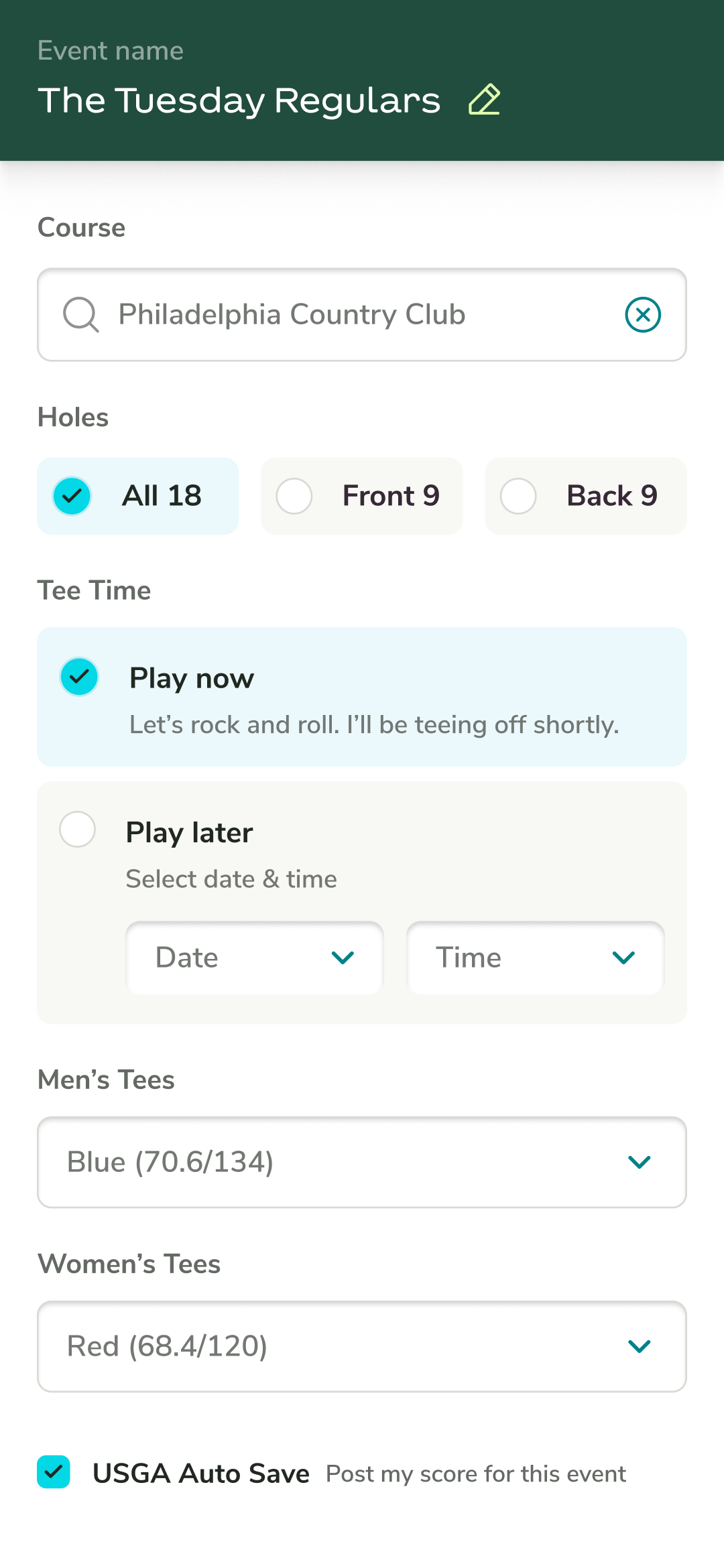The height and width of the screenshot is (1568, 724).
Task: Click the Philadelphia Country Club course field
Action: (362, 314)
